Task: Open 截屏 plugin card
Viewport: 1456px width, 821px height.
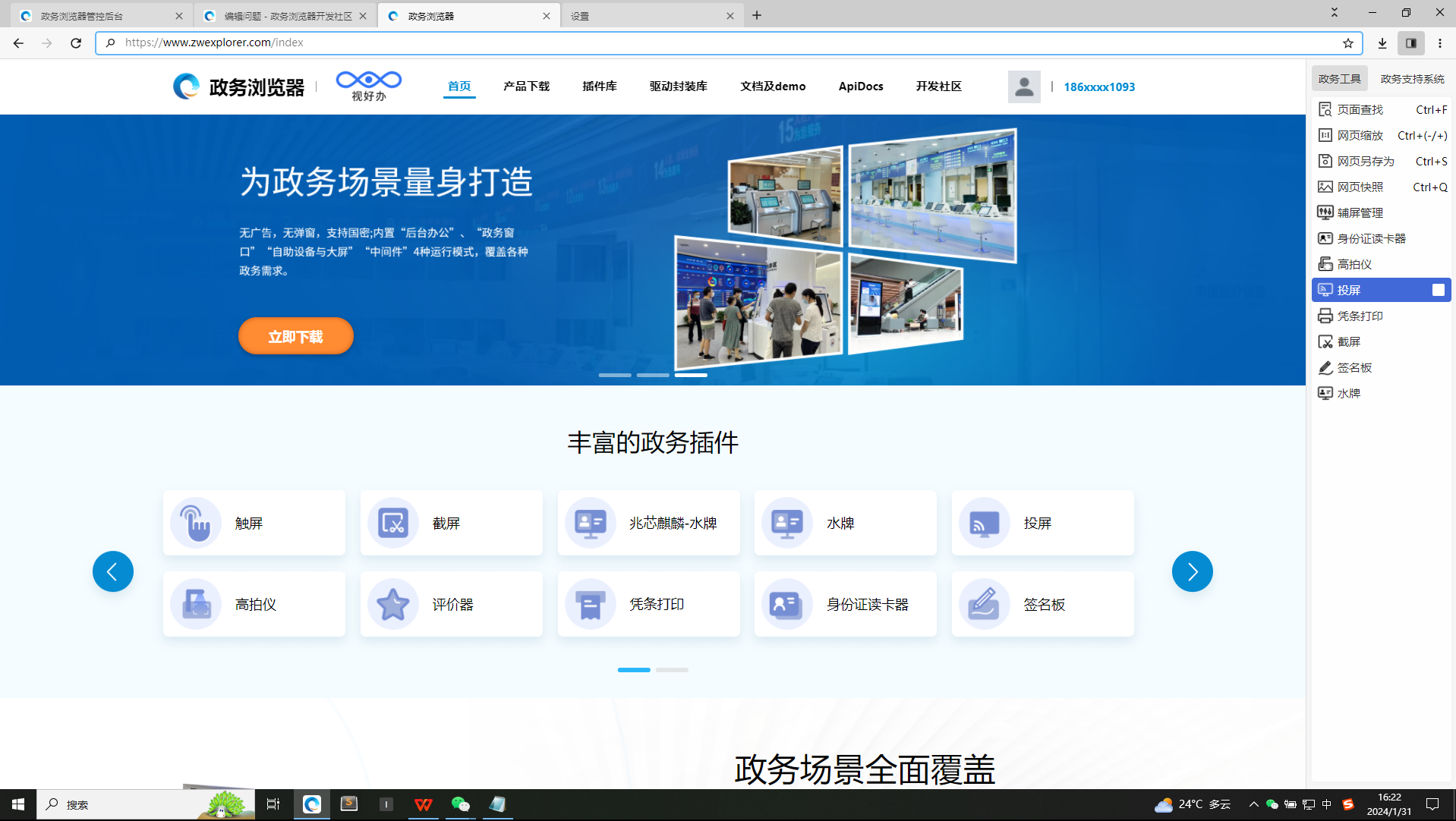Action: 452,523
